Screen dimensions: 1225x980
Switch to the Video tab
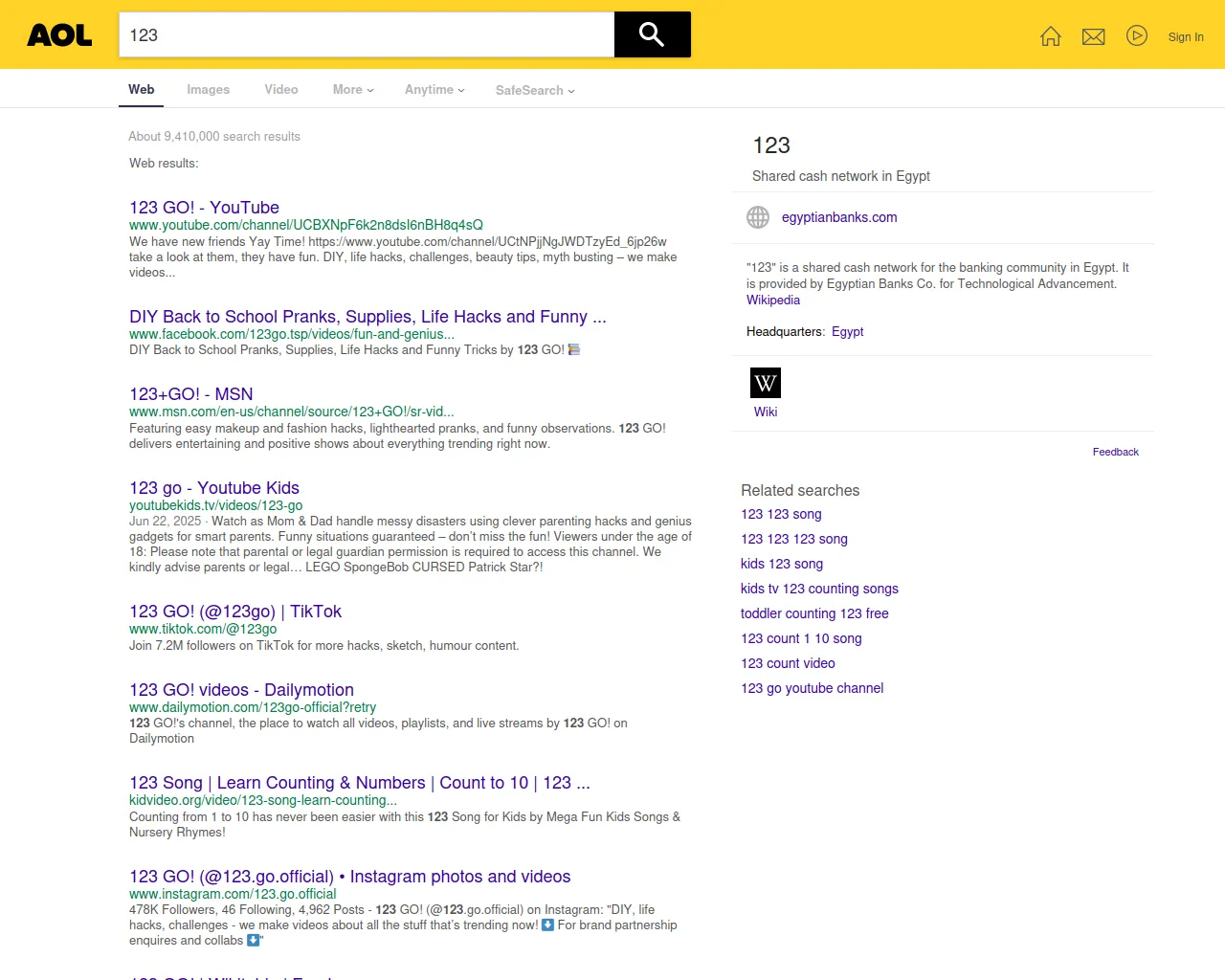[280, 90]
